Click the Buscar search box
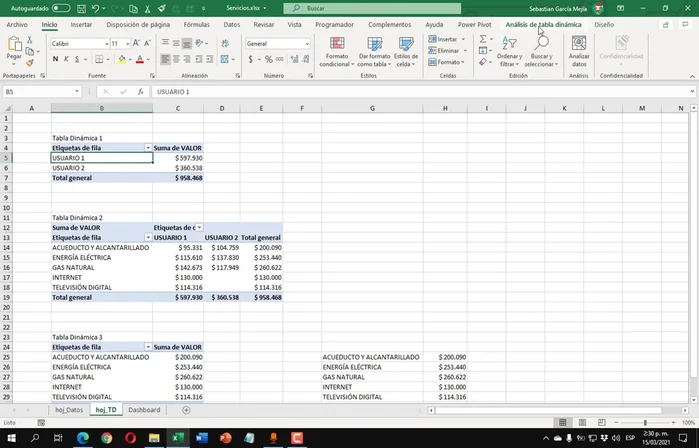 coord(372,8)
